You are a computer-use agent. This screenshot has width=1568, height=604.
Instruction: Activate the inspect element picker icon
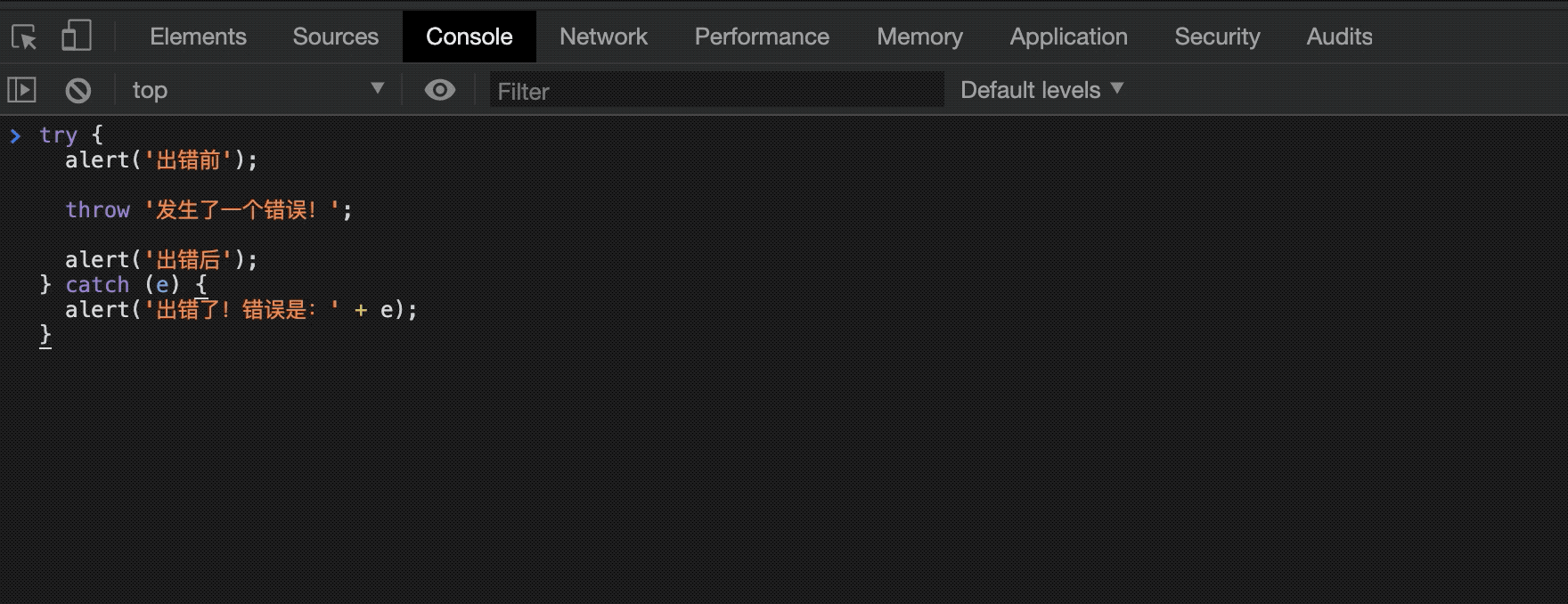(24, 37)
